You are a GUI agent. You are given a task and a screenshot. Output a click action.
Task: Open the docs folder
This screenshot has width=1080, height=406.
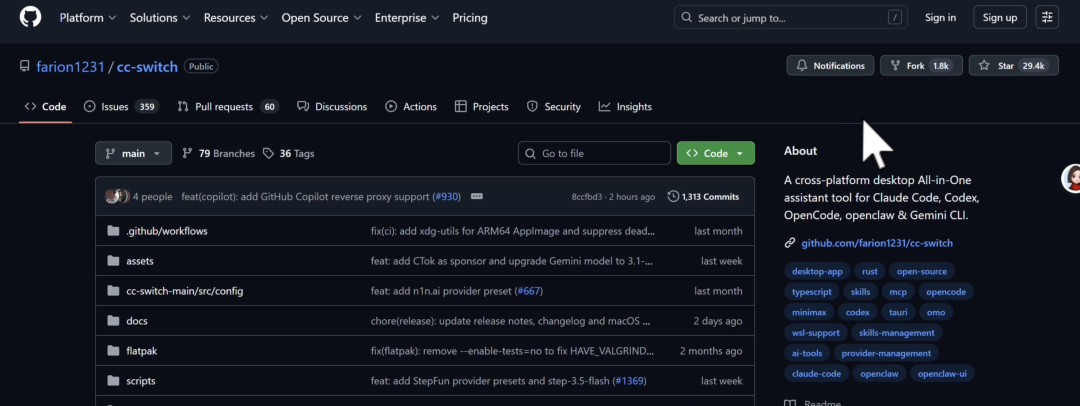[x=137, y=321]
